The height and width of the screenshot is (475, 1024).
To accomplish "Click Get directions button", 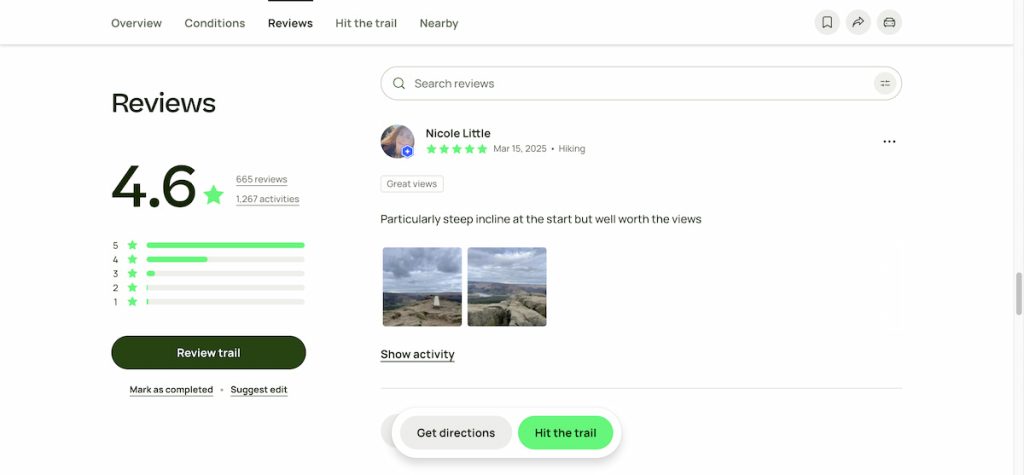I will click(x=456, y=433).
